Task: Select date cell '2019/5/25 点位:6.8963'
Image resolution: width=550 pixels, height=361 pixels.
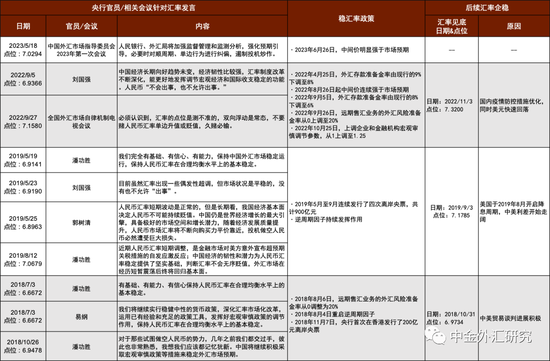Action: click(23, 222)
